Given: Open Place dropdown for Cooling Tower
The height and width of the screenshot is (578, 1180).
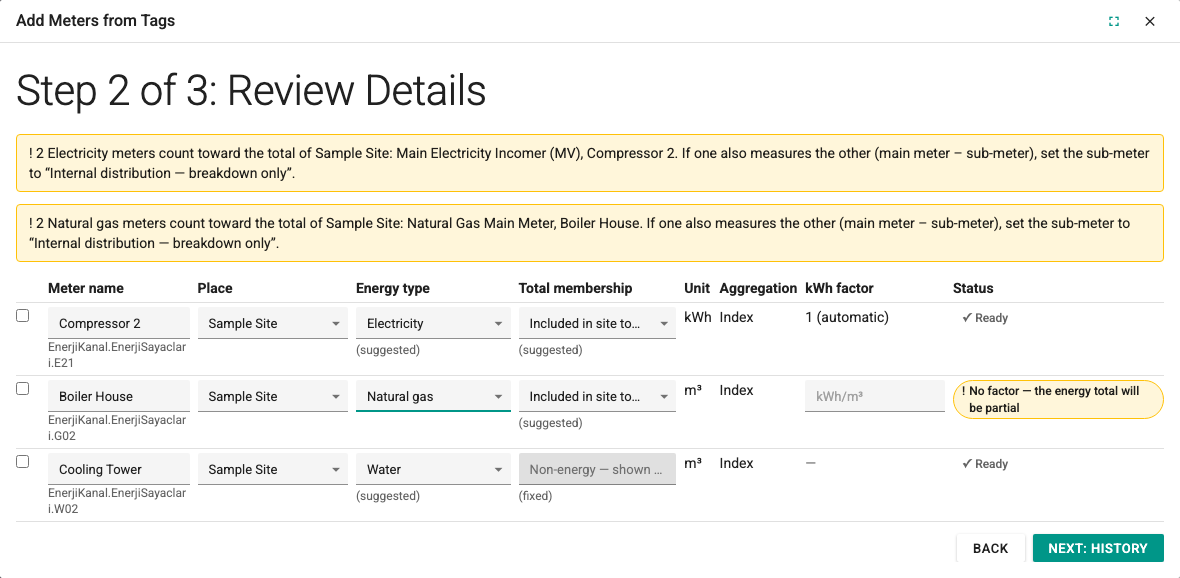Looking at the screenshot, I should tap(272, 469).
